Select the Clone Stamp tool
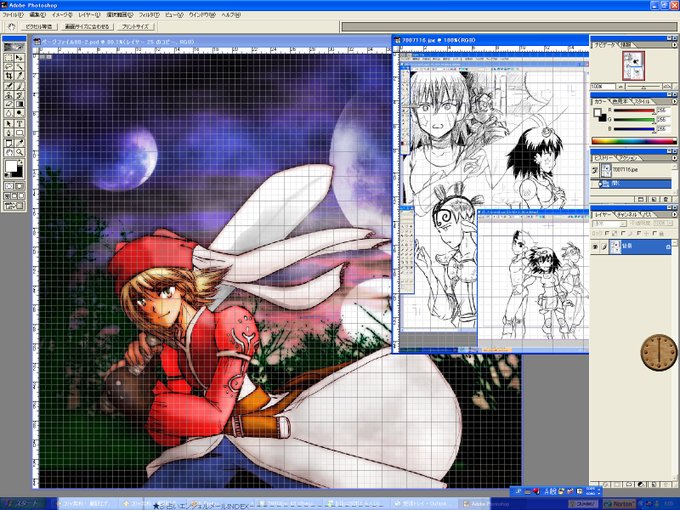Image resolution: width=680 pixels, height=510 pixels. [x=9, y=95]
